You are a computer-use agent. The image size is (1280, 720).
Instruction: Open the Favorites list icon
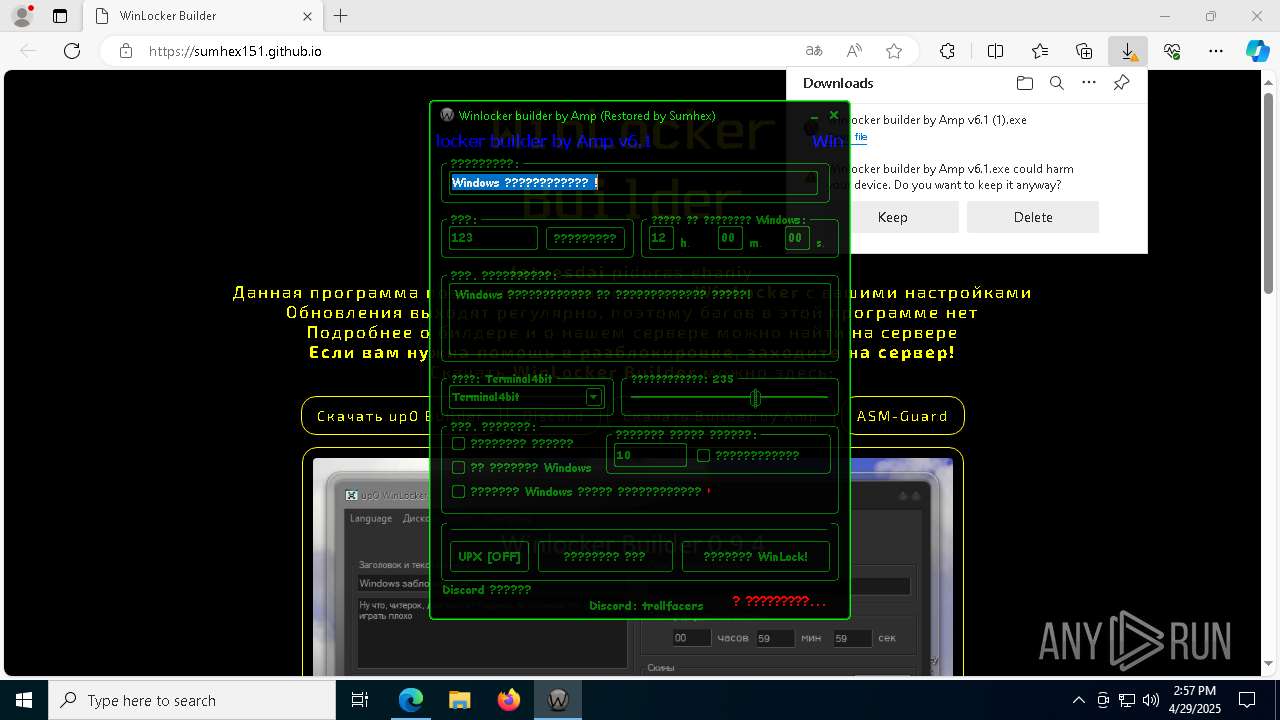tap(1040, 51)
